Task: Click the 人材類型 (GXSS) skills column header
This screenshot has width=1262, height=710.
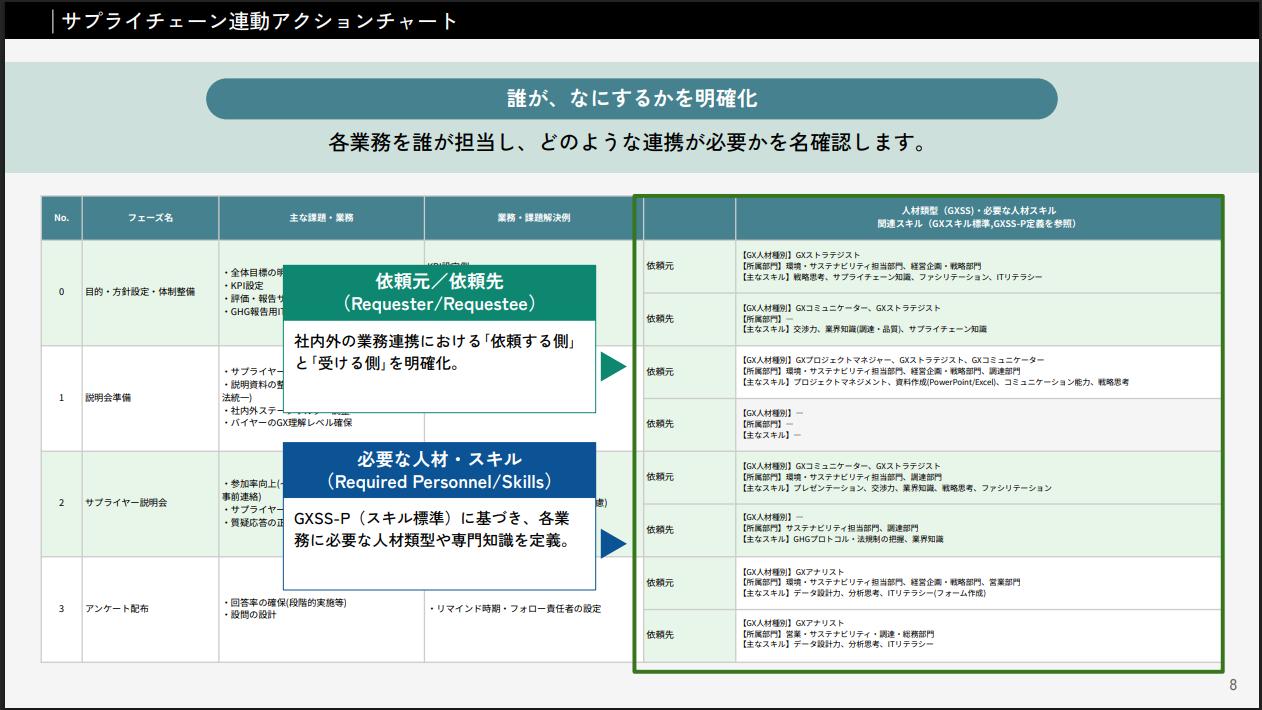Action: pyautogui.click(x=977, y=217)
